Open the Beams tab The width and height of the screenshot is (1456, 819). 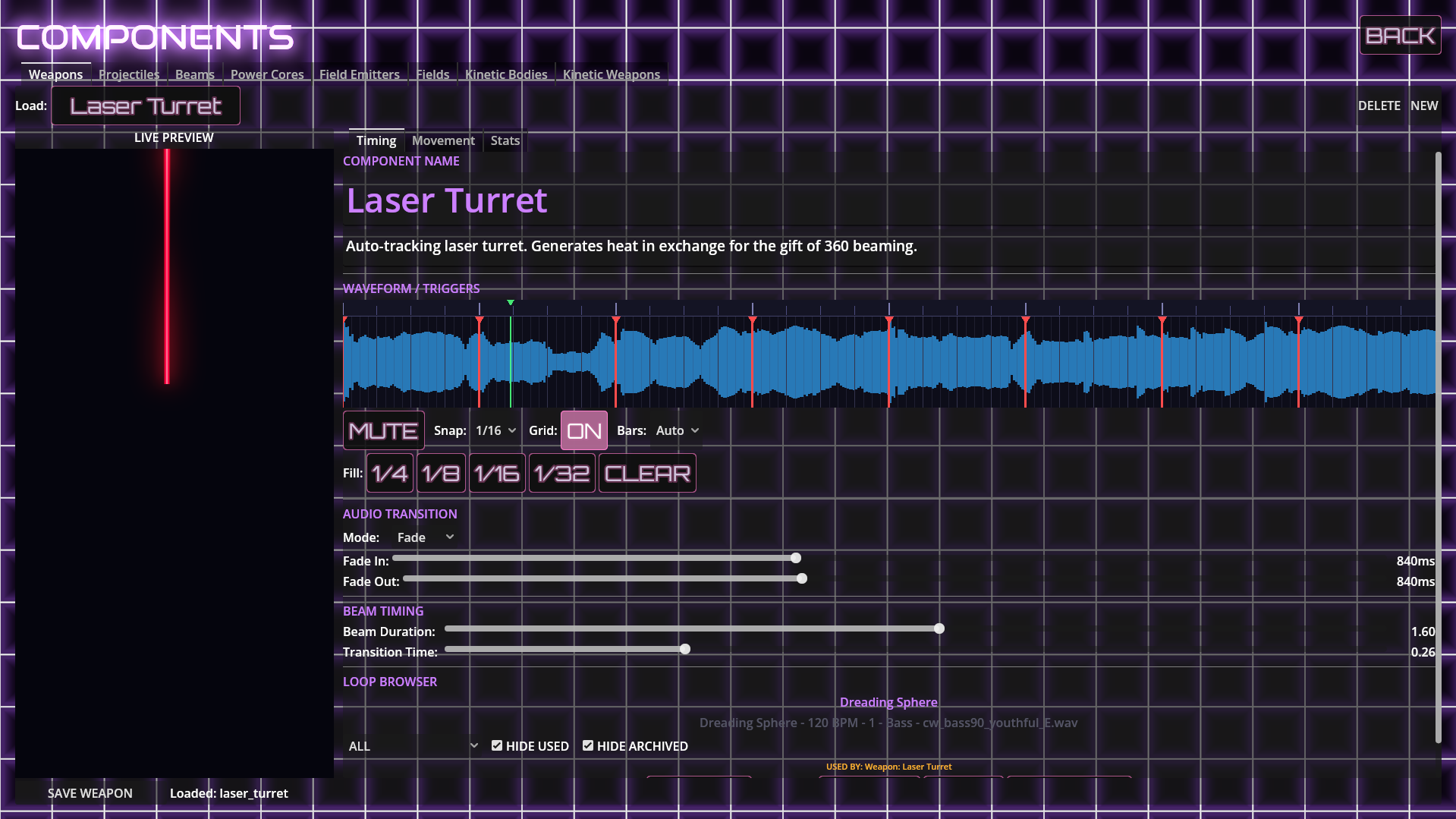coord(195,74)
